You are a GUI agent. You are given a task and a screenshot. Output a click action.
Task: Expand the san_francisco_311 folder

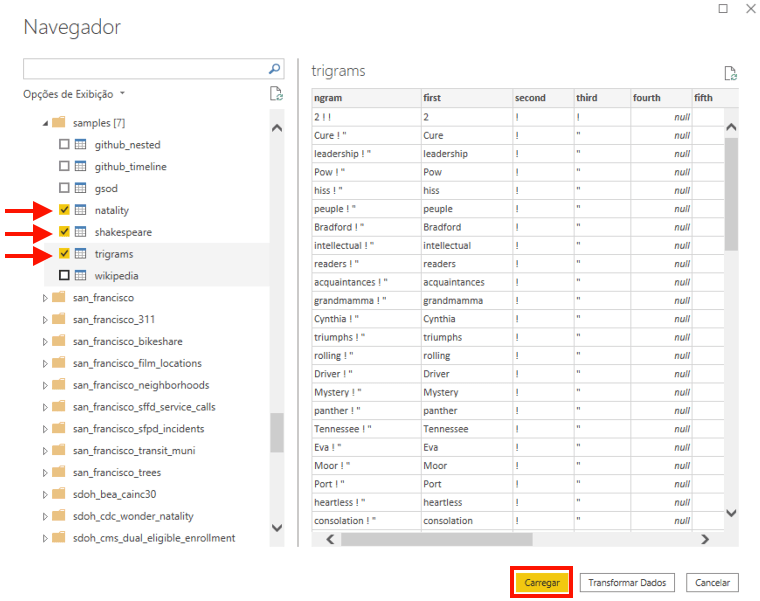click(44, 320)
